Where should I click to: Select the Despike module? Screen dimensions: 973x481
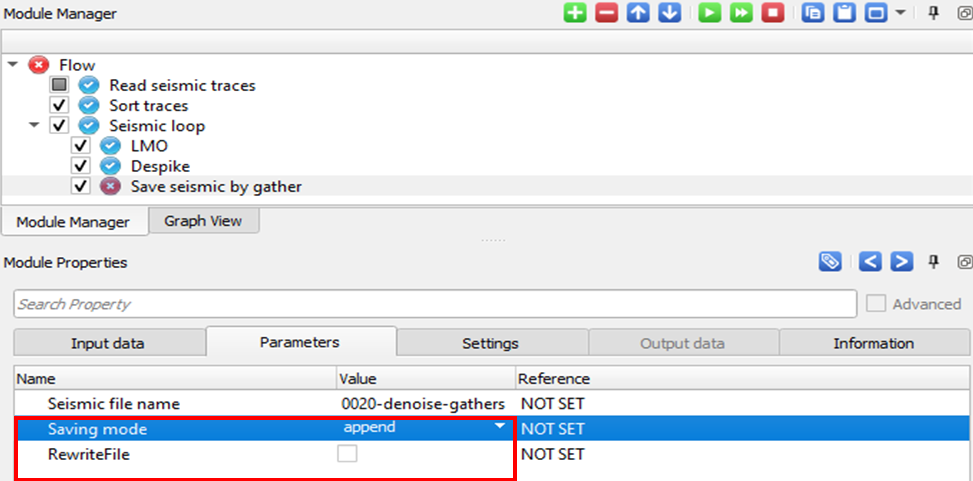click(160, 166)
